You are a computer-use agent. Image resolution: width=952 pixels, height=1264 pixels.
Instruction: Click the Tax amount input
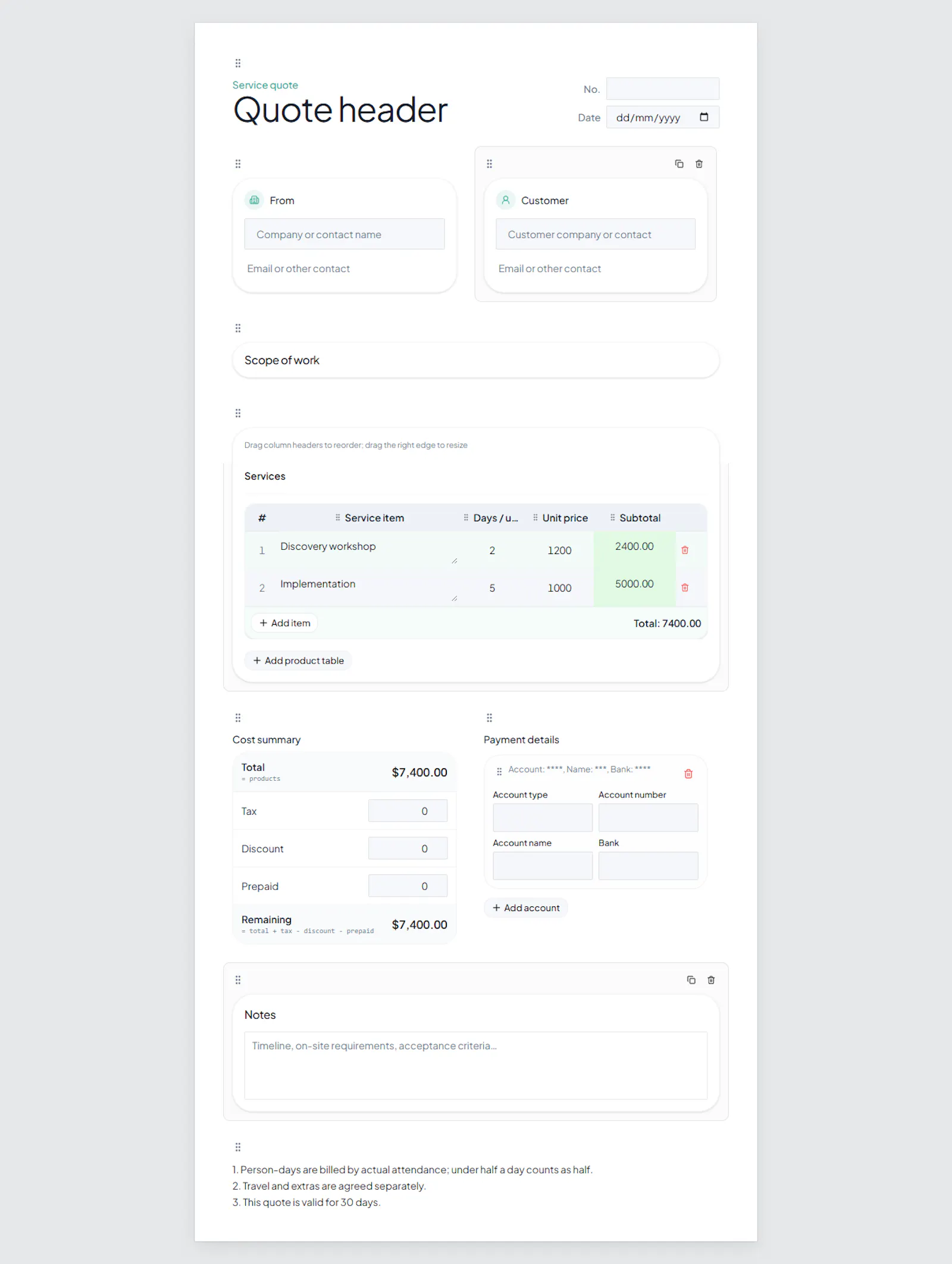tap(408, 811)
